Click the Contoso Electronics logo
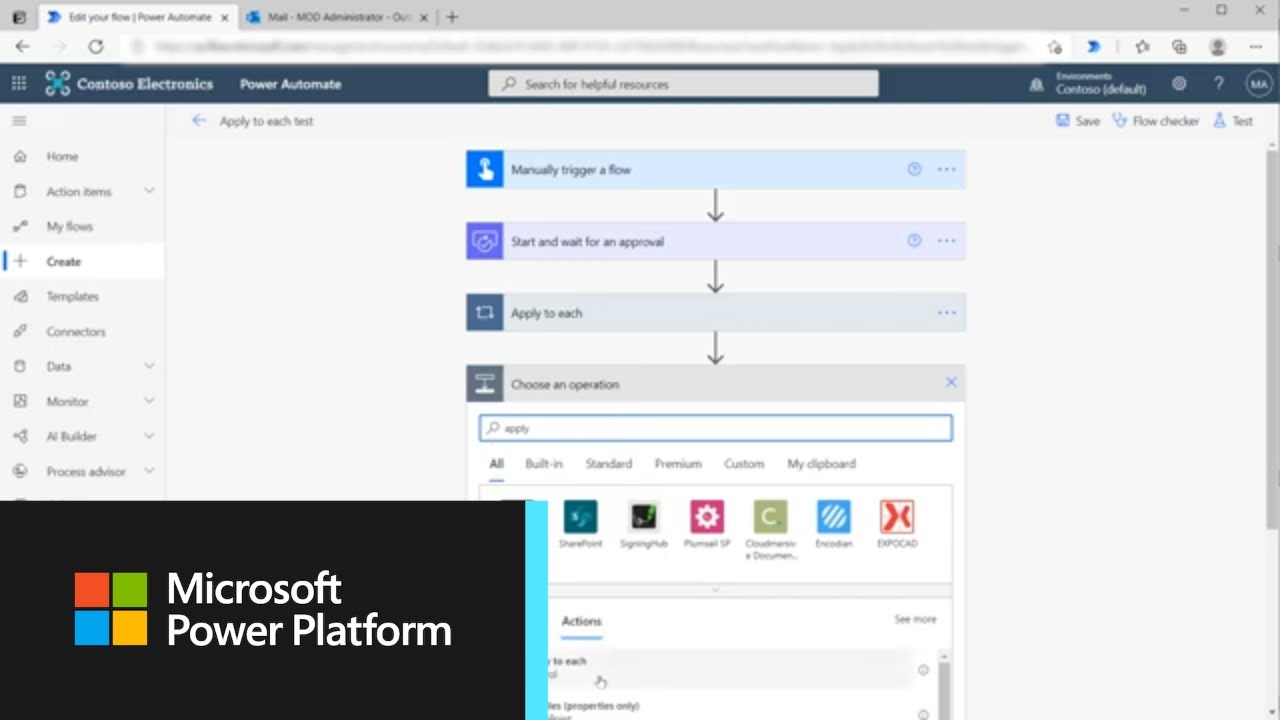This screenshot has height=720, width=1280. point(58,84)
